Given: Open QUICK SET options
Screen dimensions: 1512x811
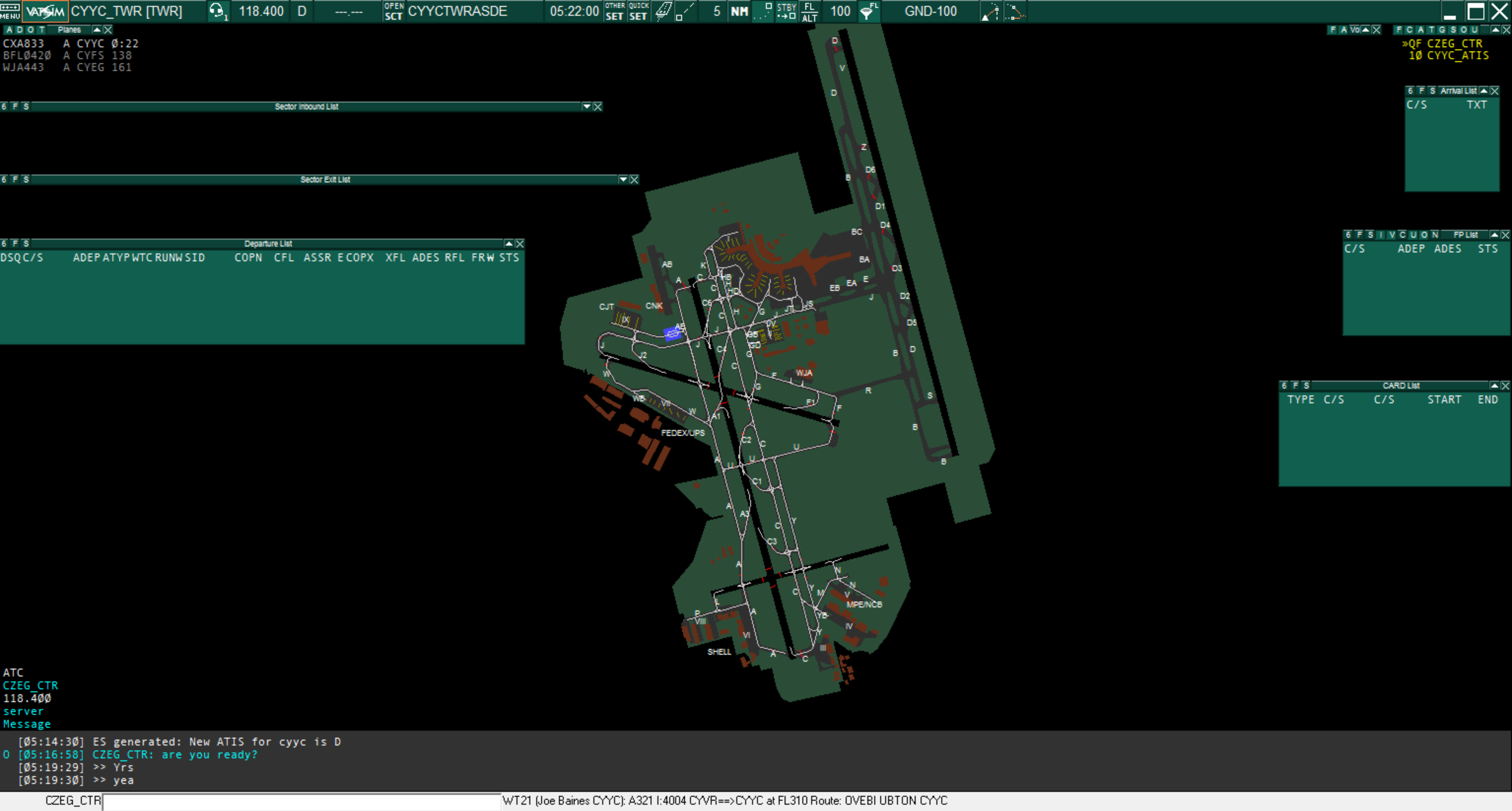Looking at the screenshot, I should [x=638, y=11].
